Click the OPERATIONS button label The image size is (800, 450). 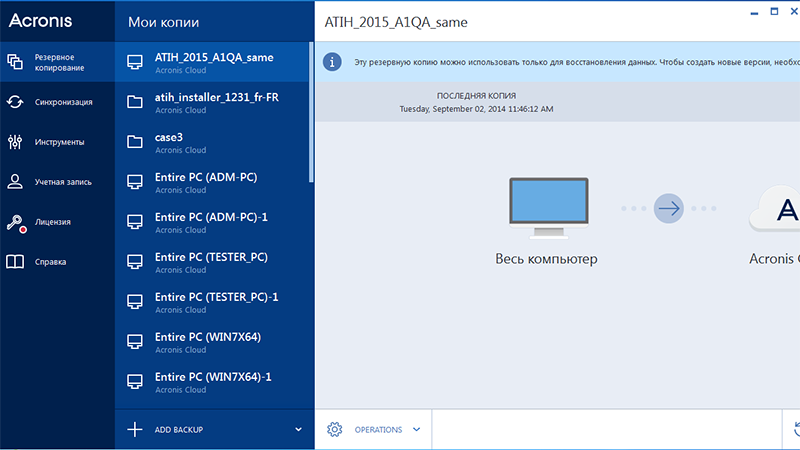[378, 430]
